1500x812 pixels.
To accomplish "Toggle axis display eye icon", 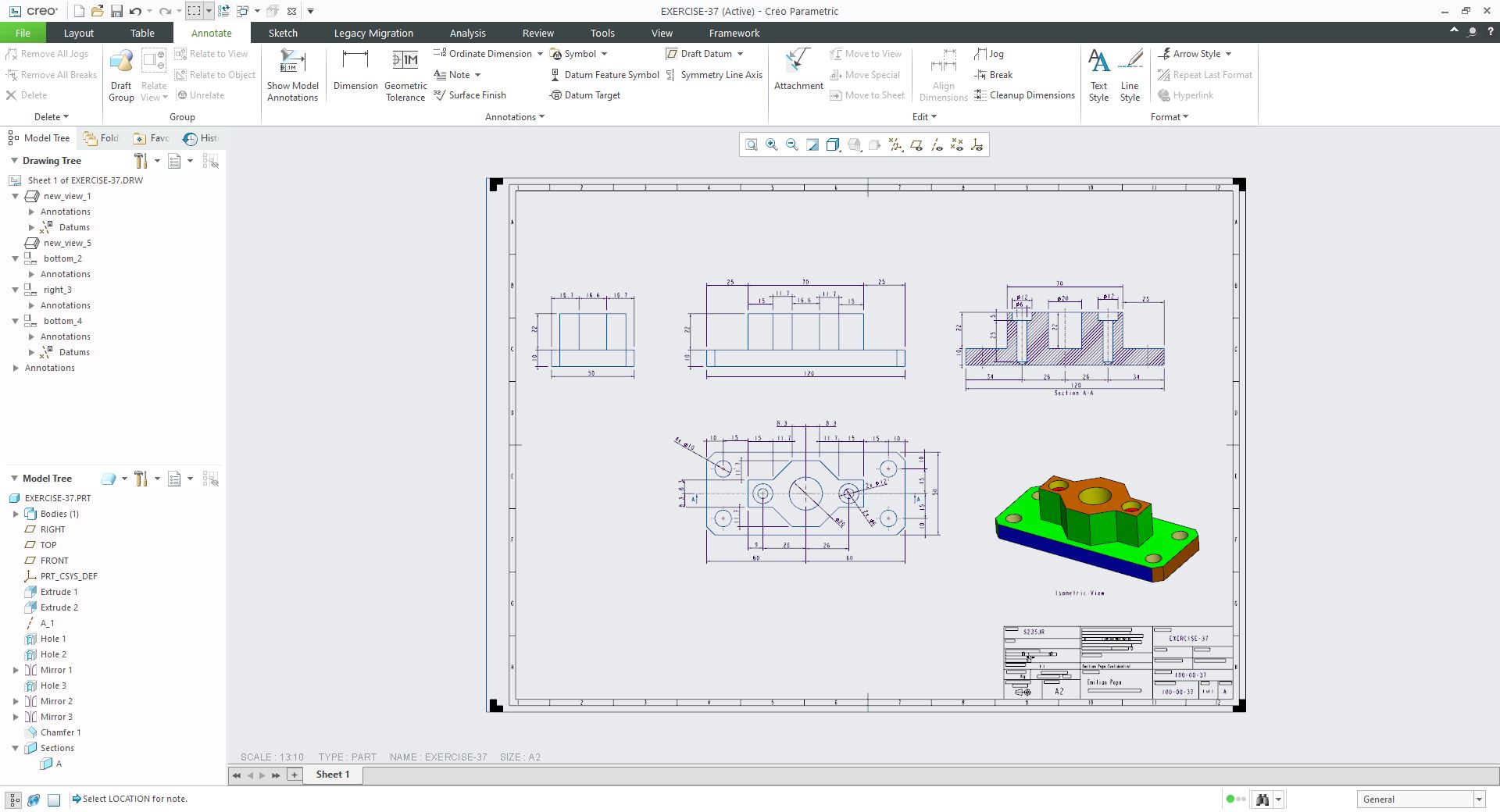I will [937, 144].
